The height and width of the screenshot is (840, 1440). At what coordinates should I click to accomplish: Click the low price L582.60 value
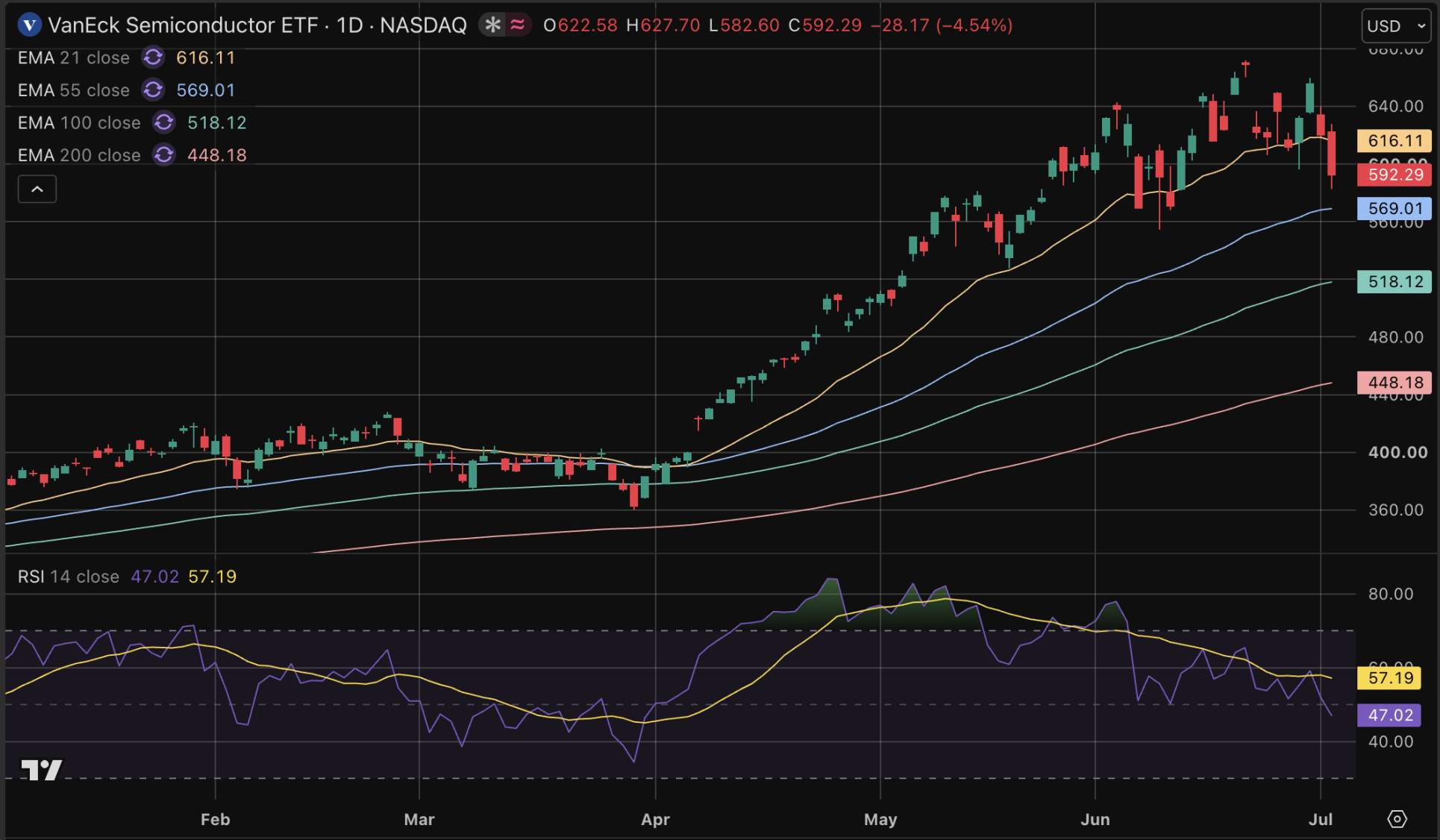744,25
